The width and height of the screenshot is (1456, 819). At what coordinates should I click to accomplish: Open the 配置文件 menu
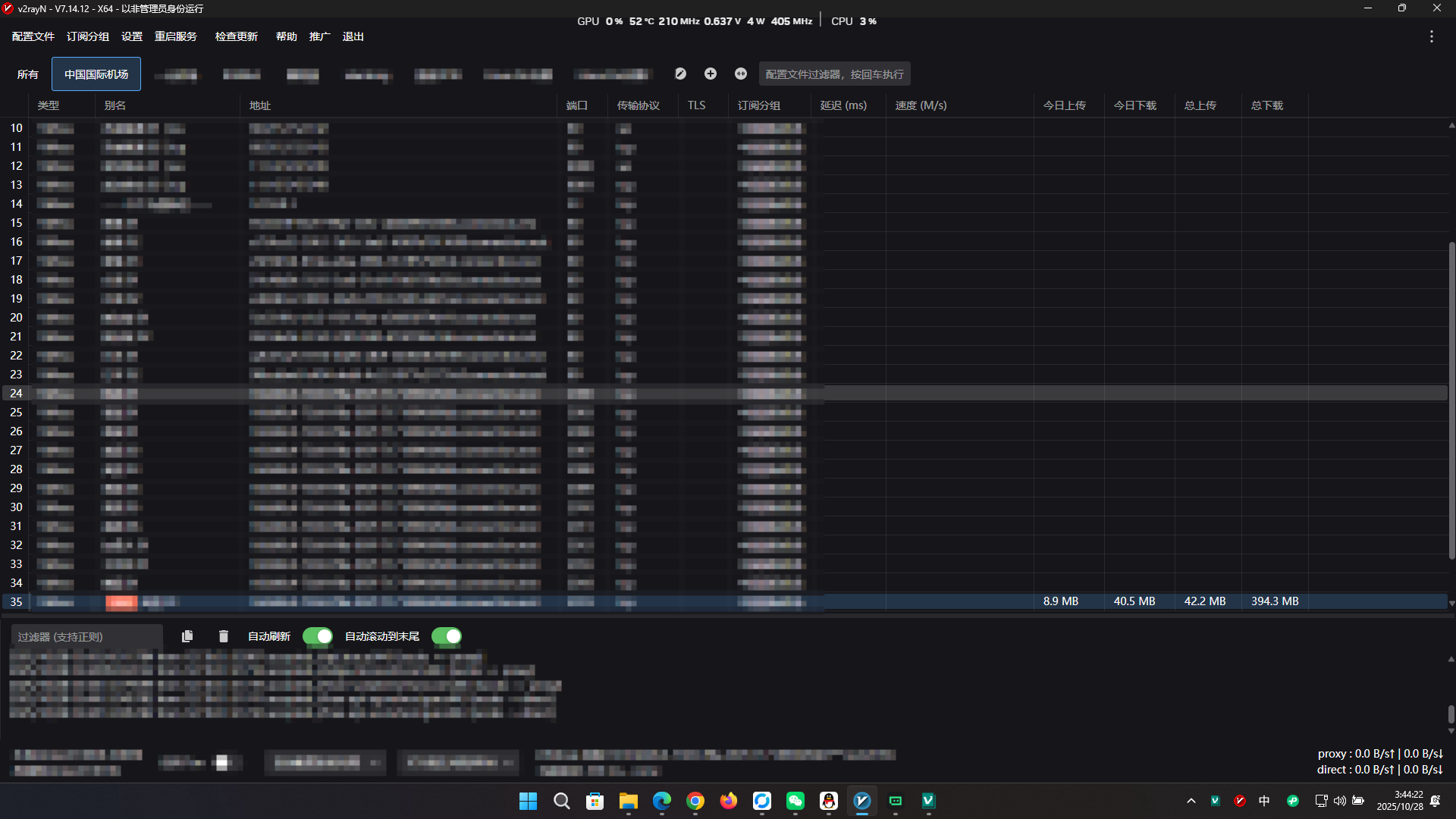tap(33, 36)
